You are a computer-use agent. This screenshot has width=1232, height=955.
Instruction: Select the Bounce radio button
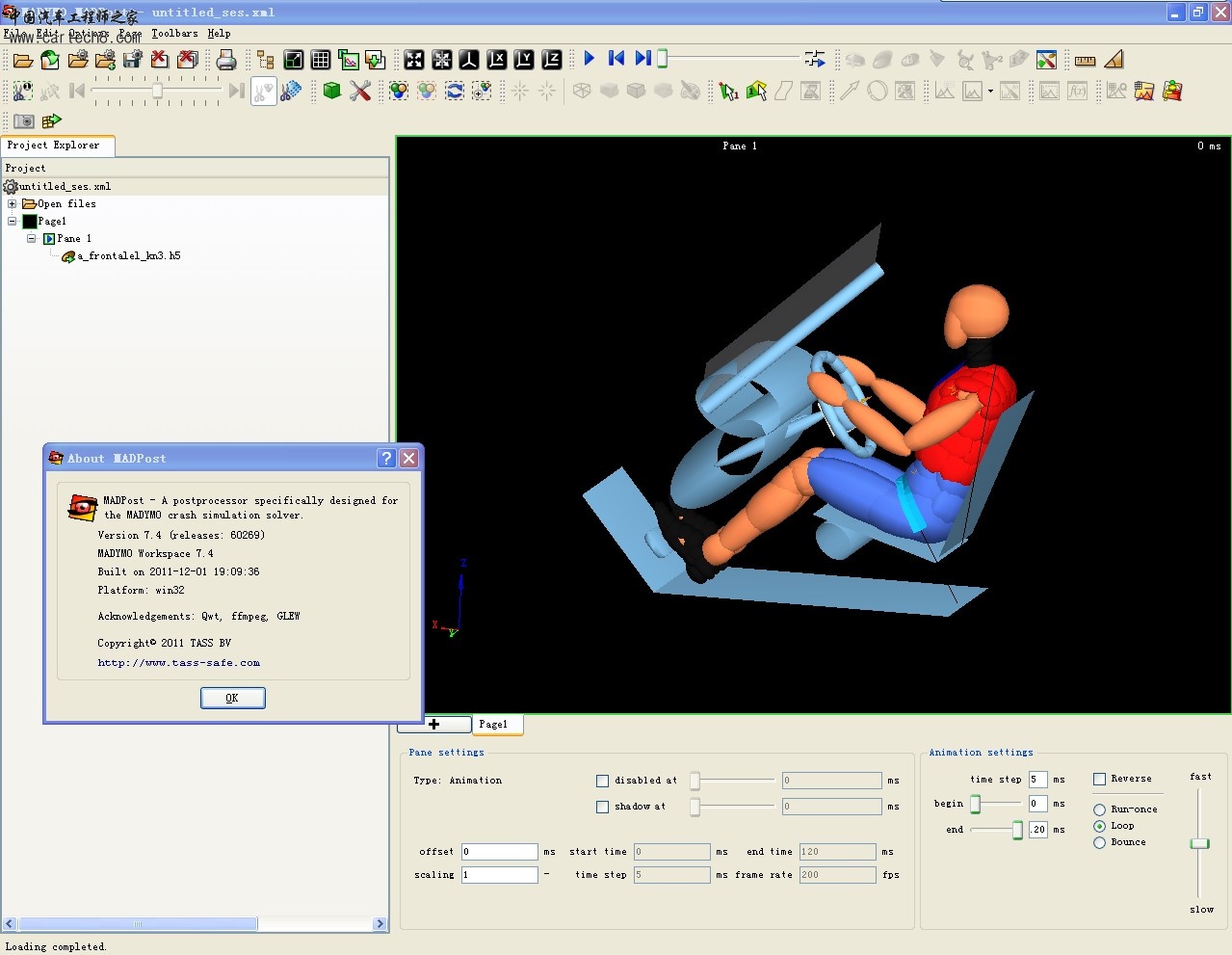pos(1099,842)
